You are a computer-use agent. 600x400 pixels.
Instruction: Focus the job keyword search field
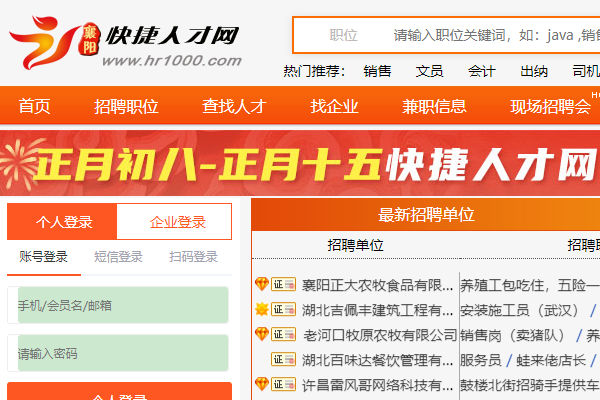pyautogui.click(x=496, y=35)
